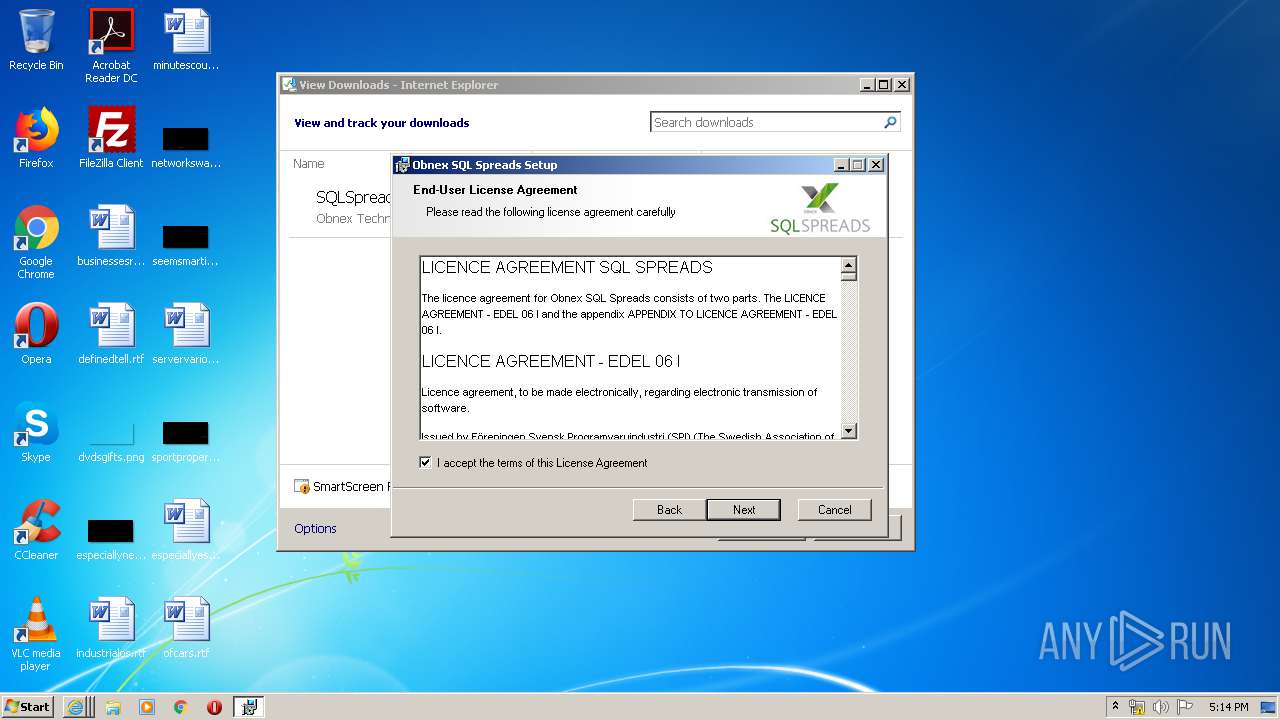Image resolution: width=1280 pixels, height=720 pixels.
Task: Open network status tray icon
Action: point(1137,707)
